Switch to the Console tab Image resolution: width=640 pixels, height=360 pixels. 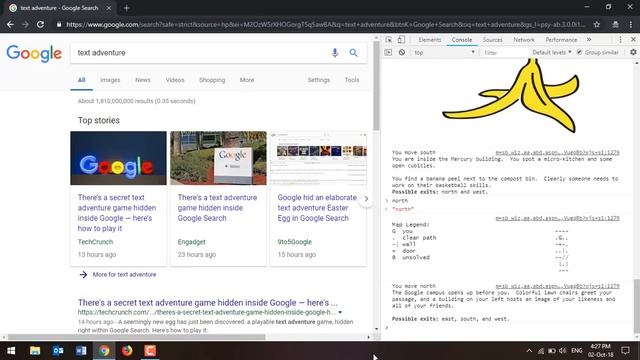[462, 40]
